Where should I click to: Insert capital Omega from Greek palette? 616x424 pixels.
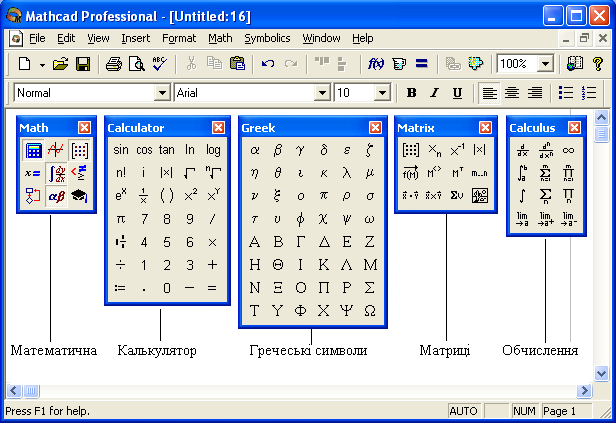[x=369, y=311]
